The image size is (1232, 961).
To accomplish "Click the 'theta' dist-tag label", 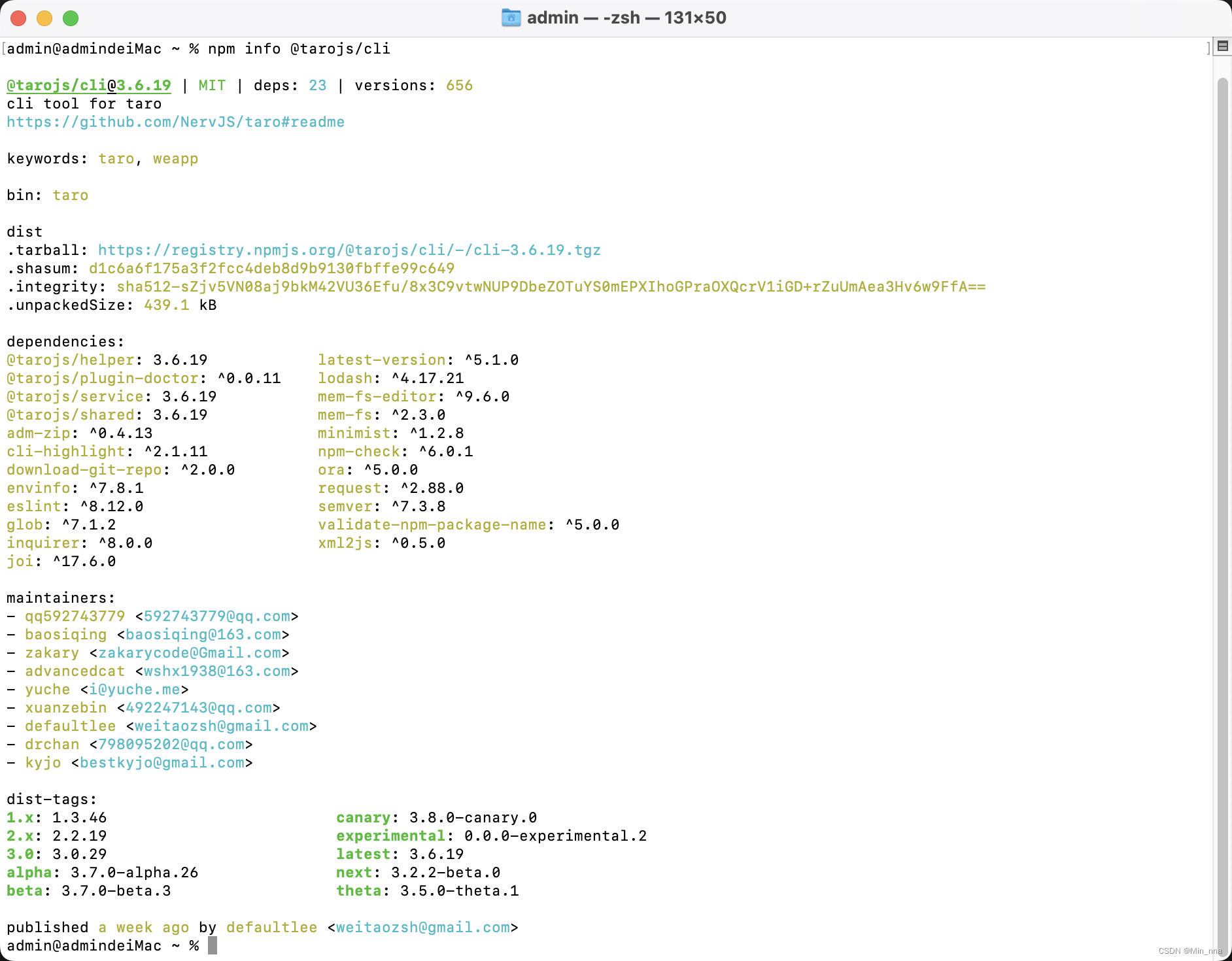I will pos(359,891).
